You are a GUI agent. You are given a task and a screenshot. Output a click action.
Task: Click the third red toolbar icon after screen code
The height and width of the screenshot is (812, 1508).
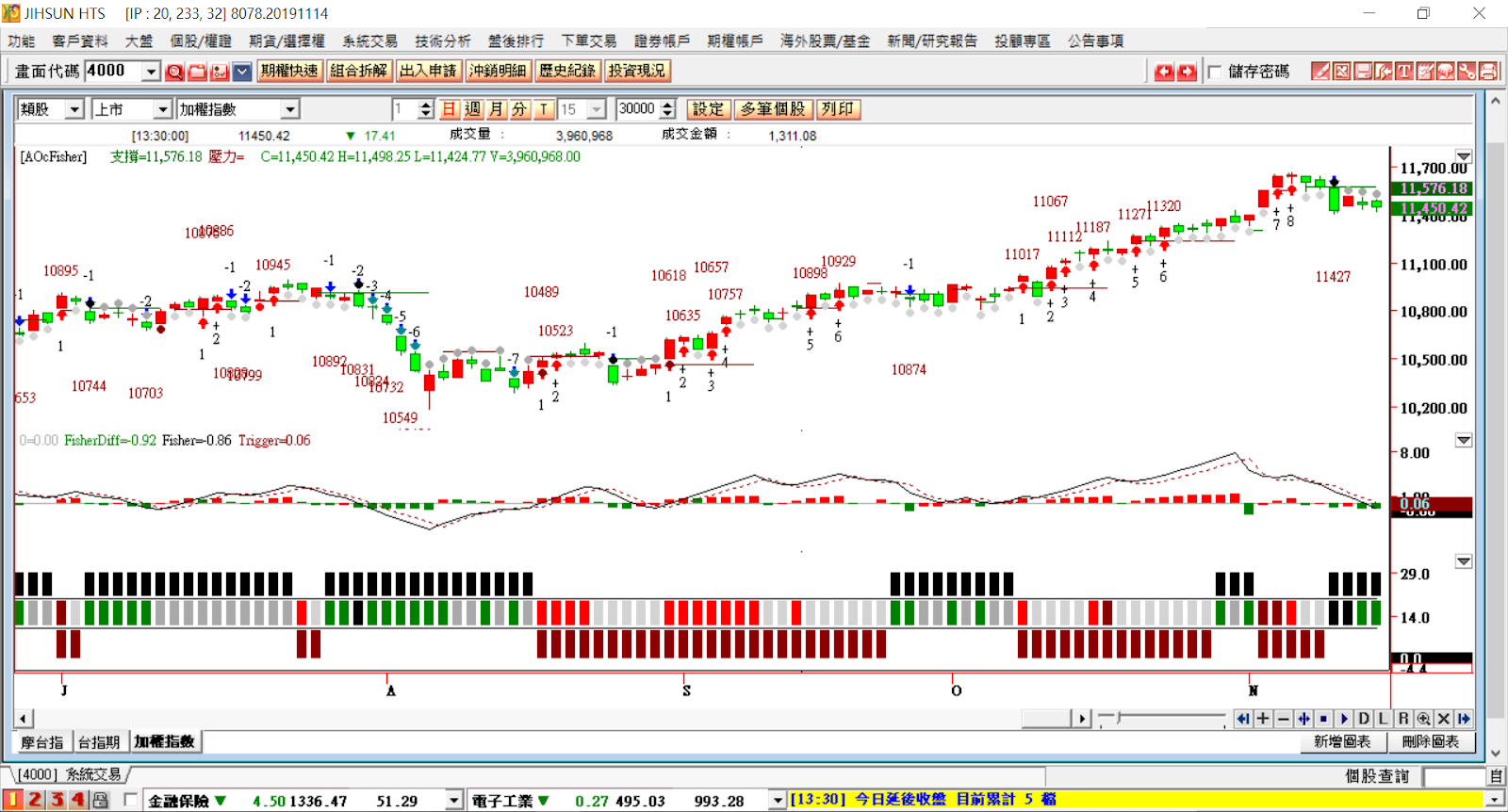(220, 72)
